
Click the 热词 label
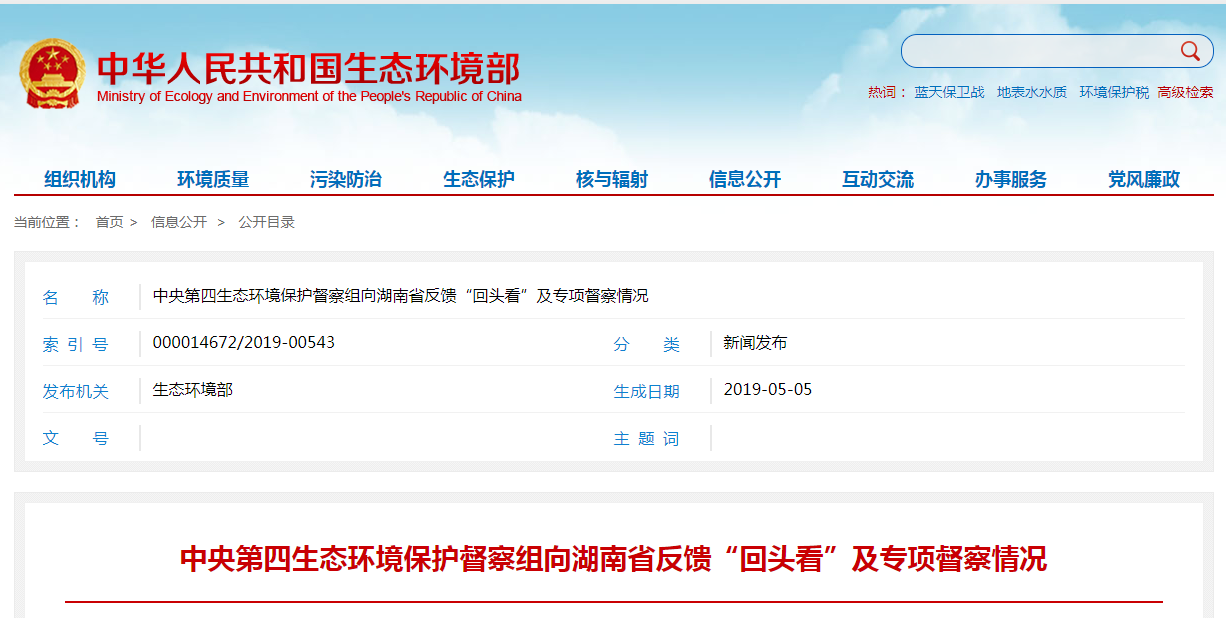(x=886, y=92)
